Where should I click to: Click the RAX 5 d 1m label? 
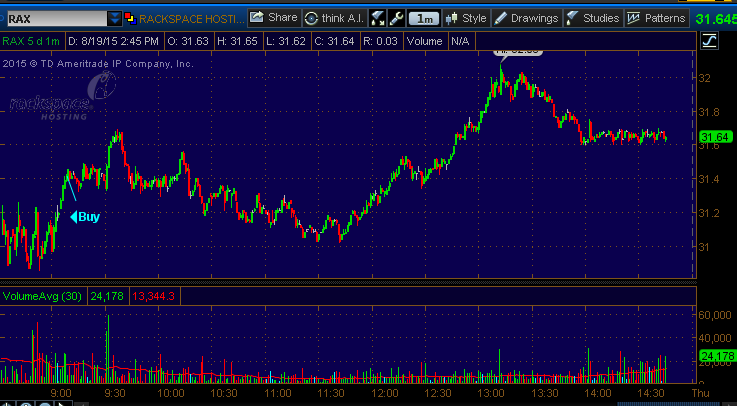tap(31, 41)
